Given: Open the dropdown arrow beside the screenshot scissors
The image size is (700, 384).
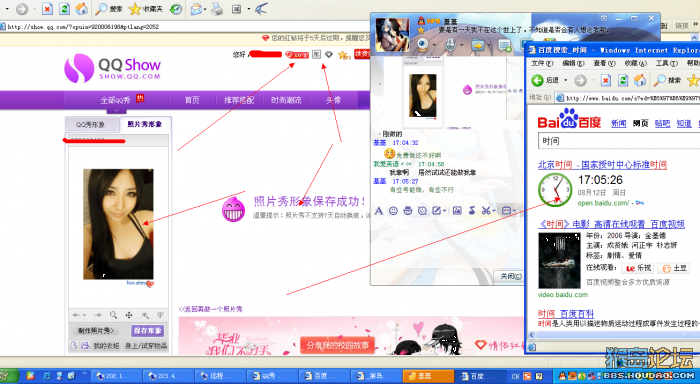Looking at the screenshot, I should 494,210.
